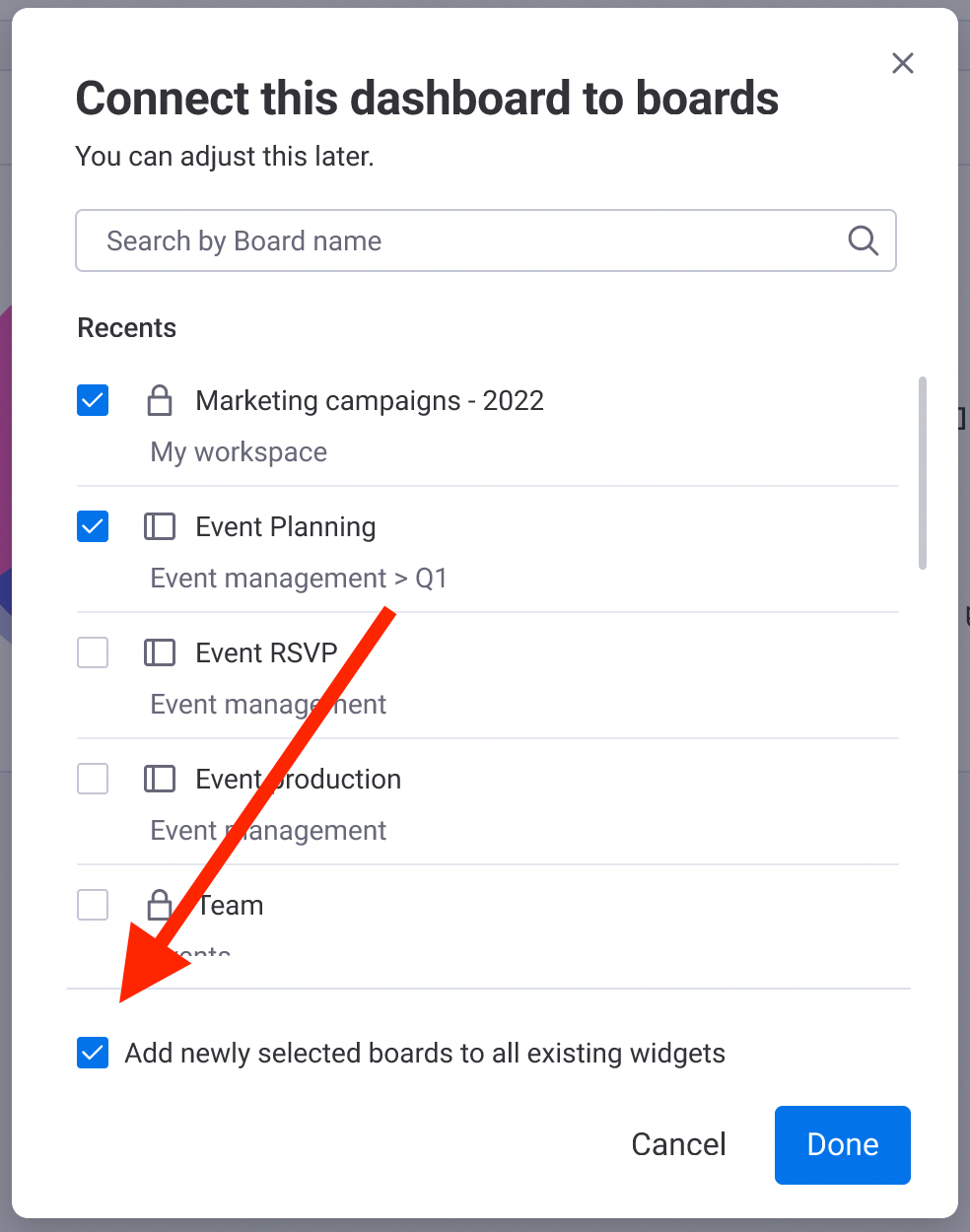Focus the Search by Board name field
The image size is (970, 1232).
tap(485, 240)
